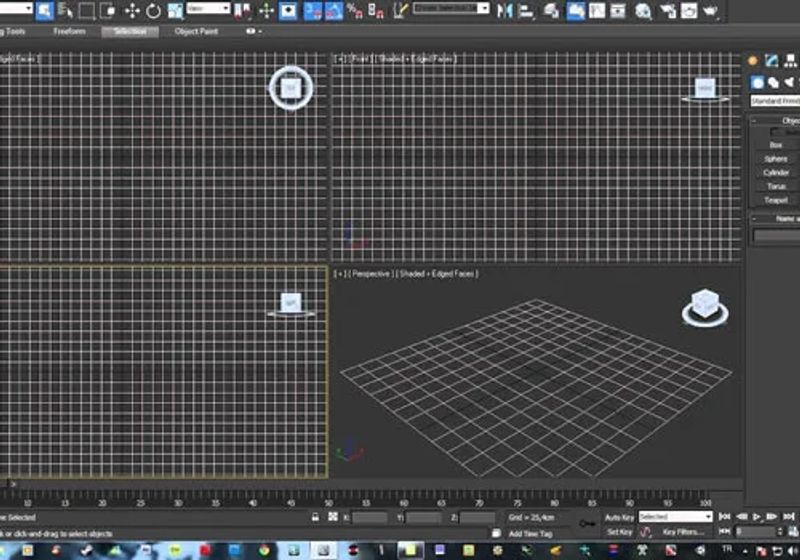Screen dimensions: 800x560
Task: Open Front viewport label menu
Action: [361, 59]
